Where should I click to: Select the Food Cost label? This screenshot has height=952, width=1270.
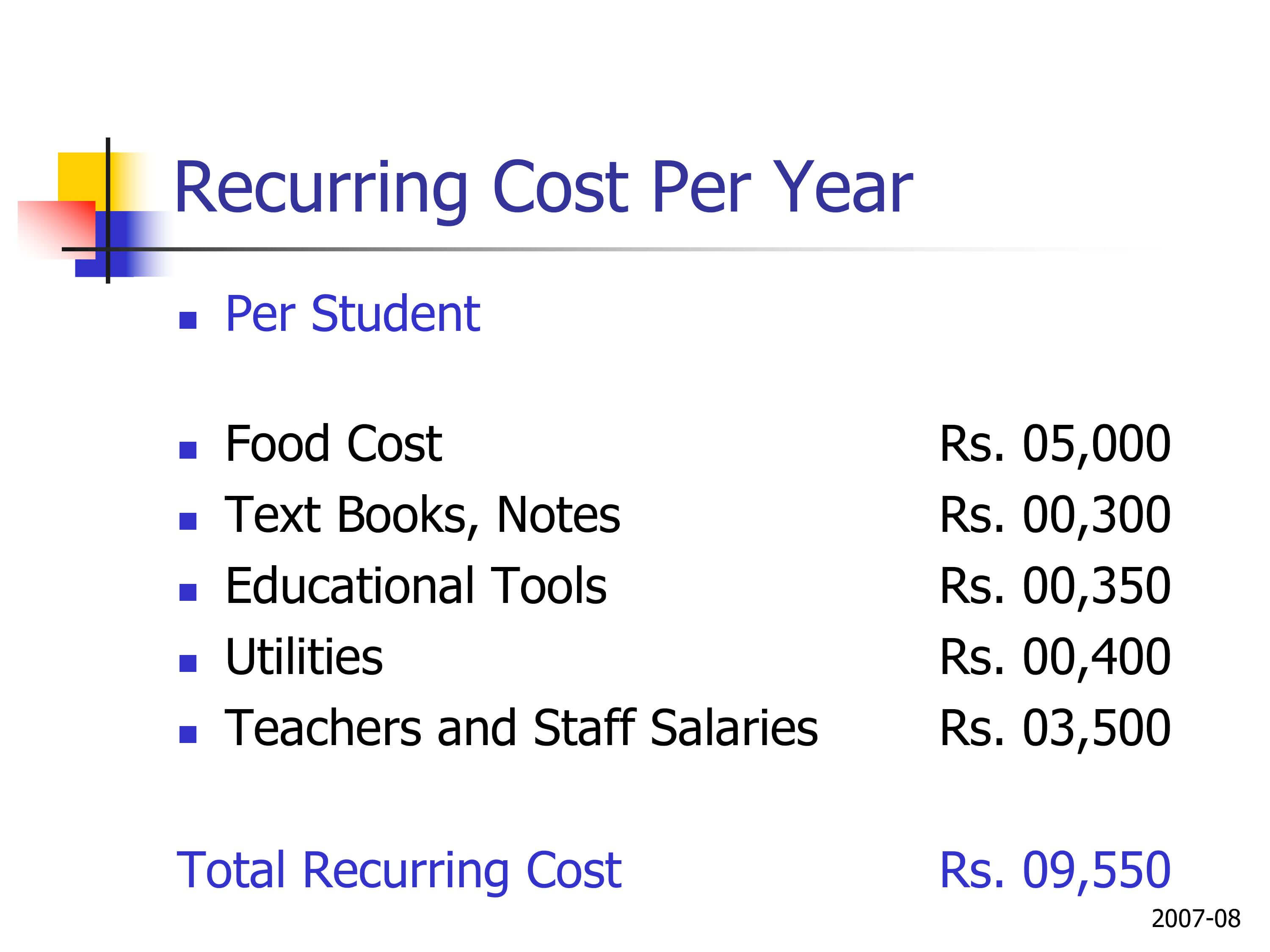click(334, 443)
